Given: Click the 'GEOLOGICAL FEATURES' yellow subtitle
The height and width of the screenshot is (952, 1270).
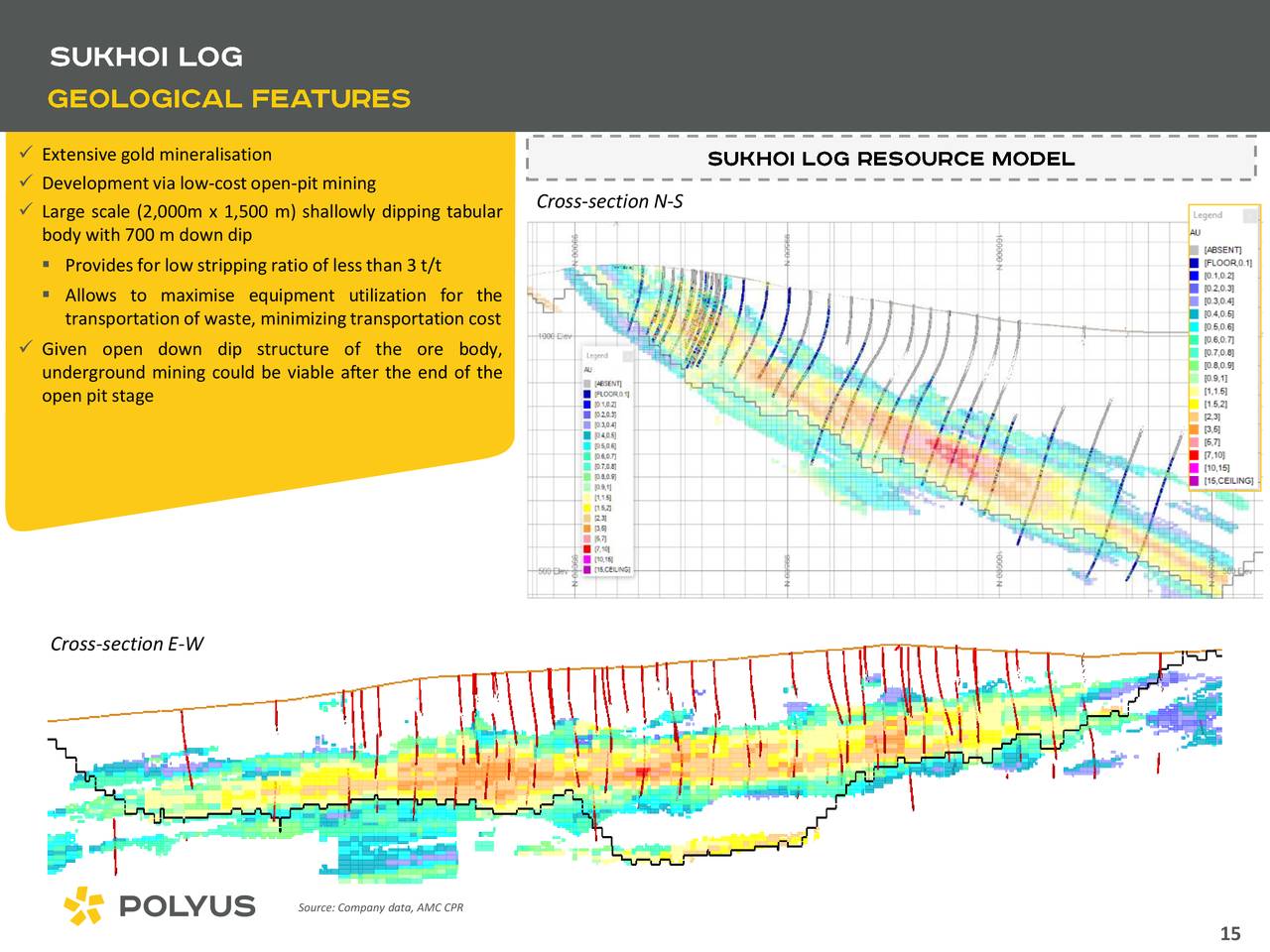Looking at the screenshot, I should pos(229,99).
